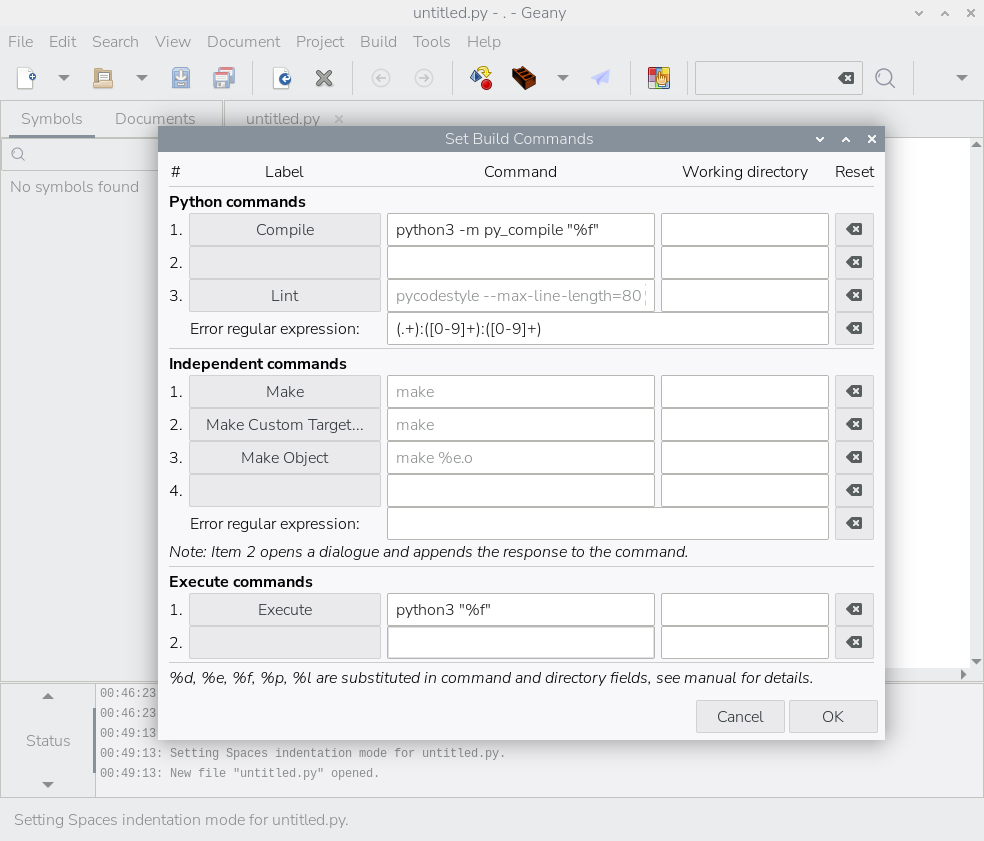This screenshot has height=841, width=984.
Task: Reset the Python Compile command row
Action: 854,230
